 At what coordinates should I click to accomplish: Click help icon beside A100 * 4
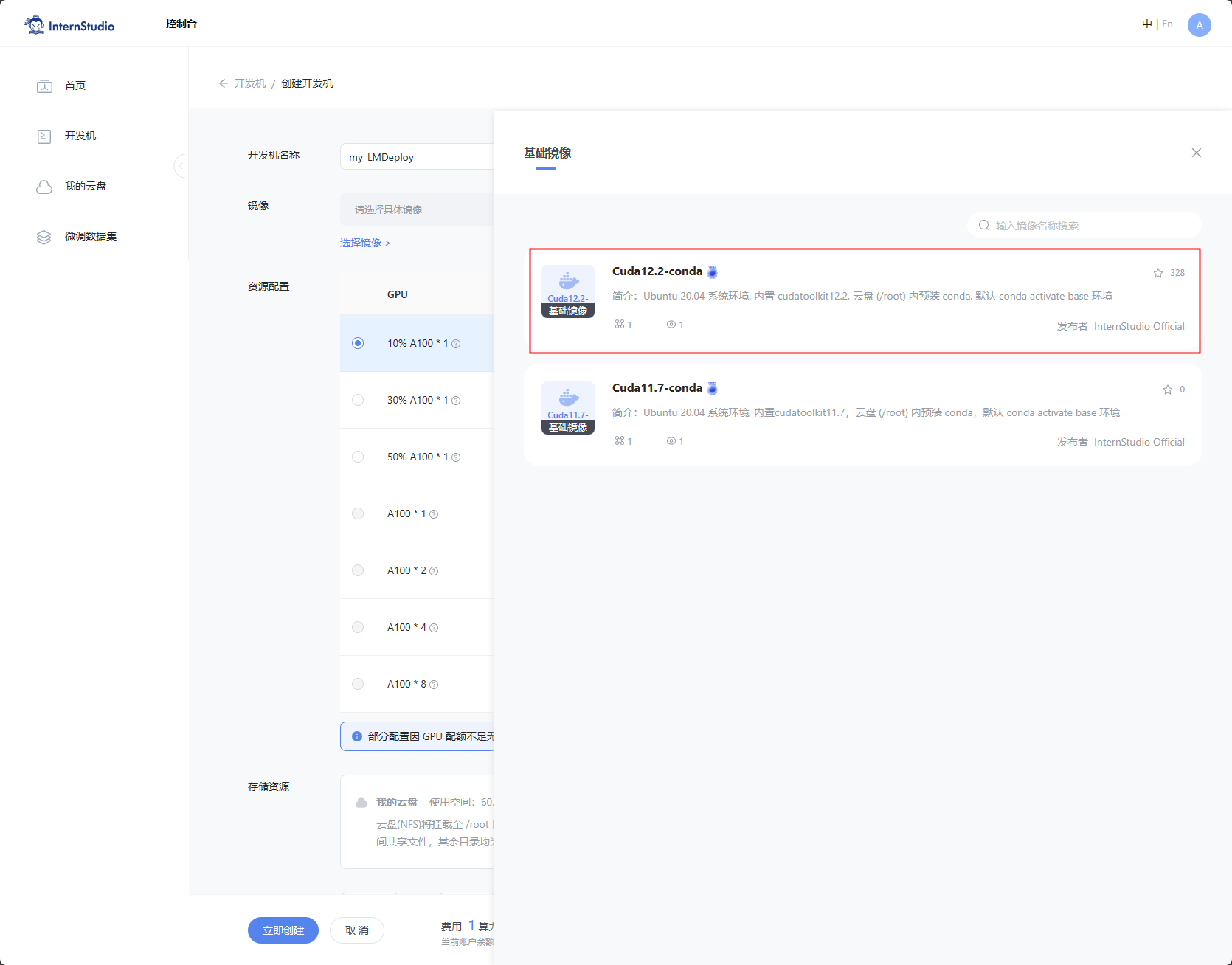[434, 628]
